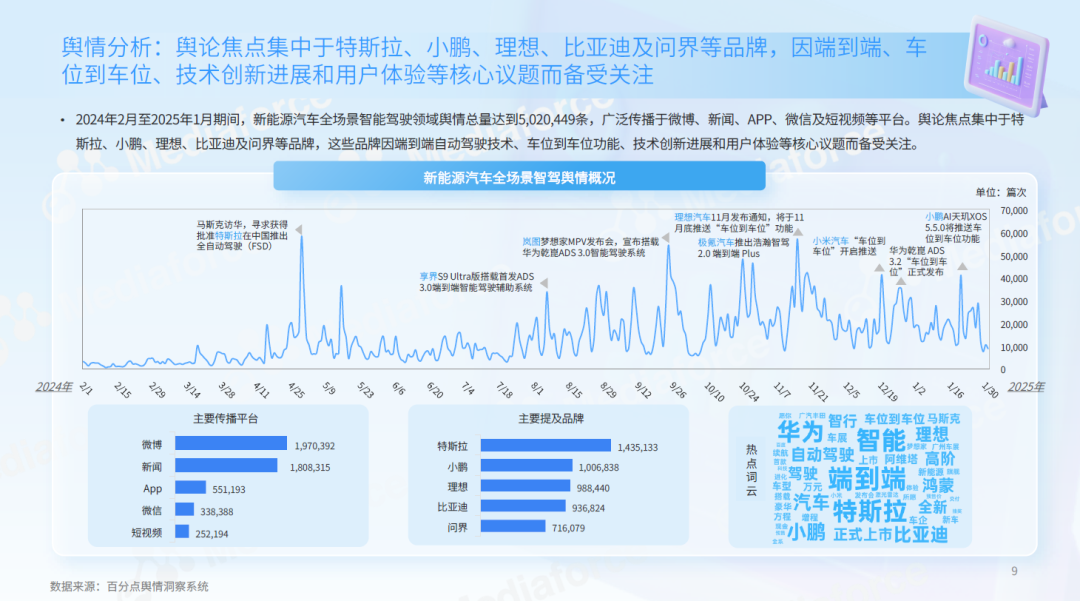Select the value 936,824
The image size is (1080, 601).
pyautogui.click(x=588, y=508)
